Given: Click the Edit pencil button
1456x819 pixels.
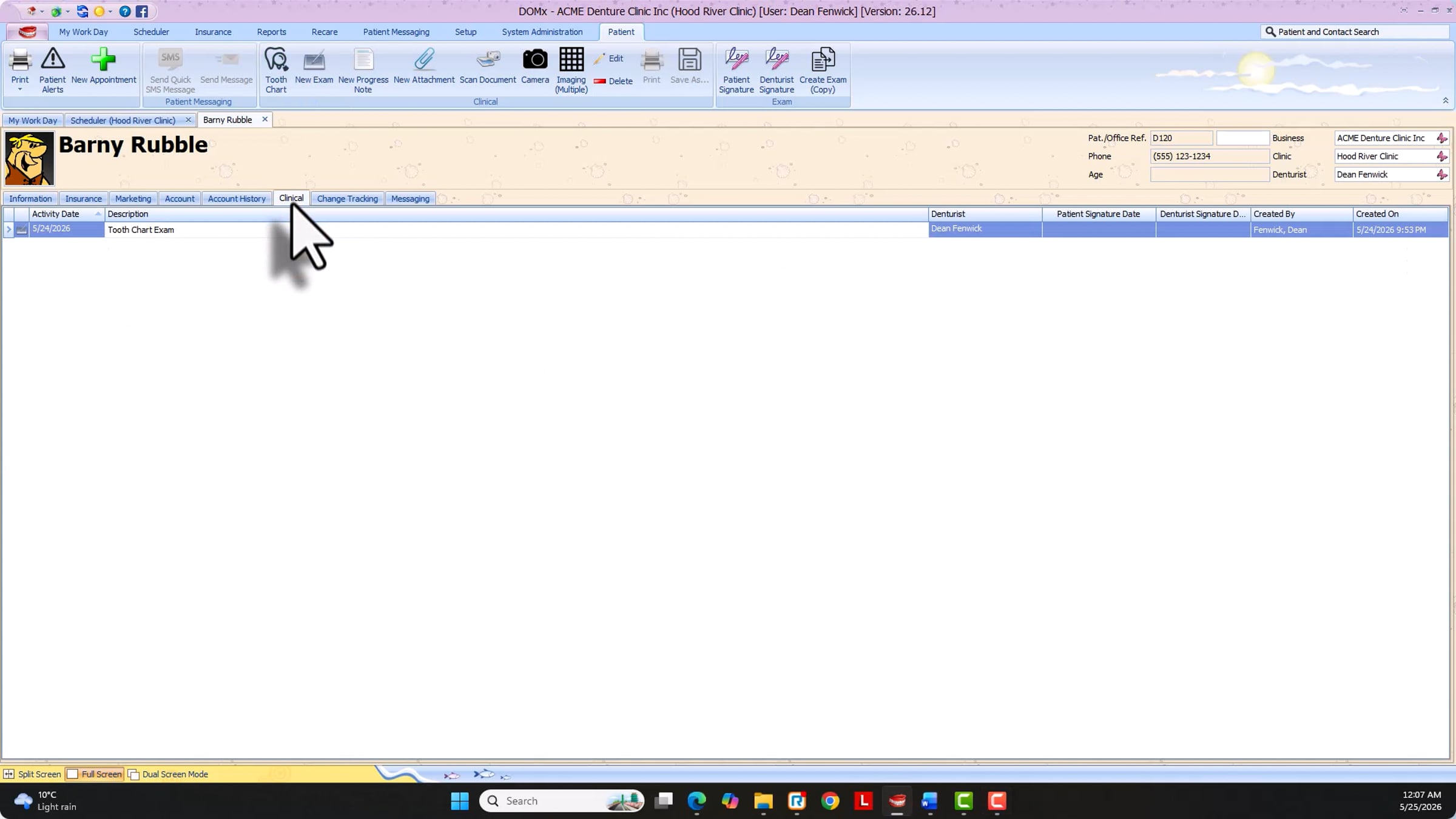Looking at the screenshot, I should pyautogui.click(x=609, y=58).
